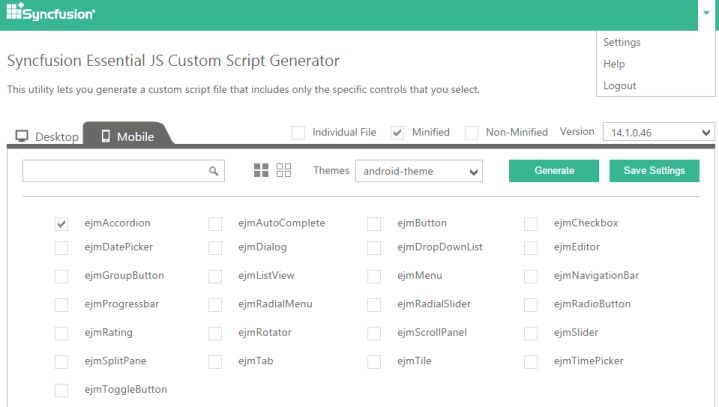719x407 pixels.
Task: Click the magnifier search icon
Action: point(213,171)
